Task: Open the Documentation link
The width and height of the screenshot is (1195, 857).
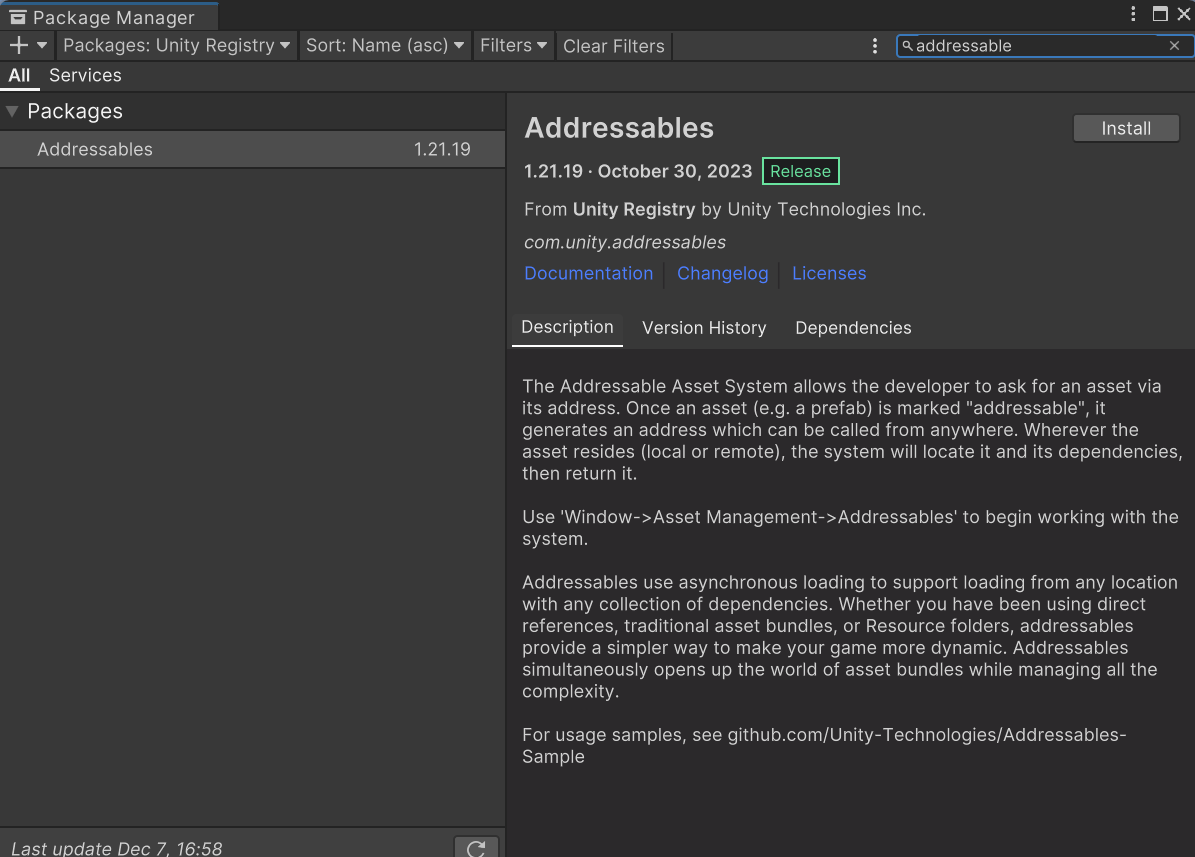Action: point(588,274)
